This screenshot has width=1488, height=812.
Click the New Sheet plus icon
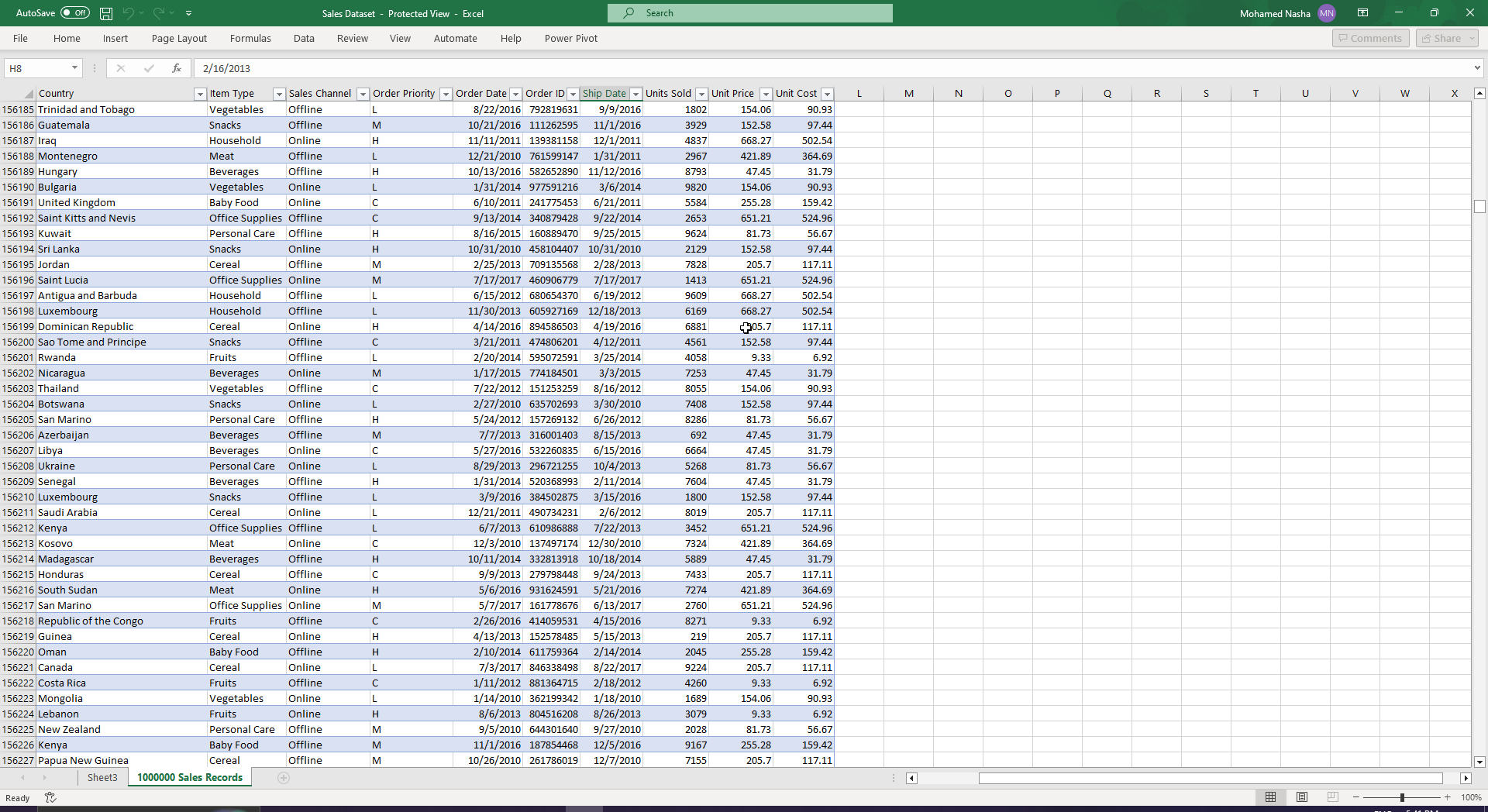tap(284, 778)
